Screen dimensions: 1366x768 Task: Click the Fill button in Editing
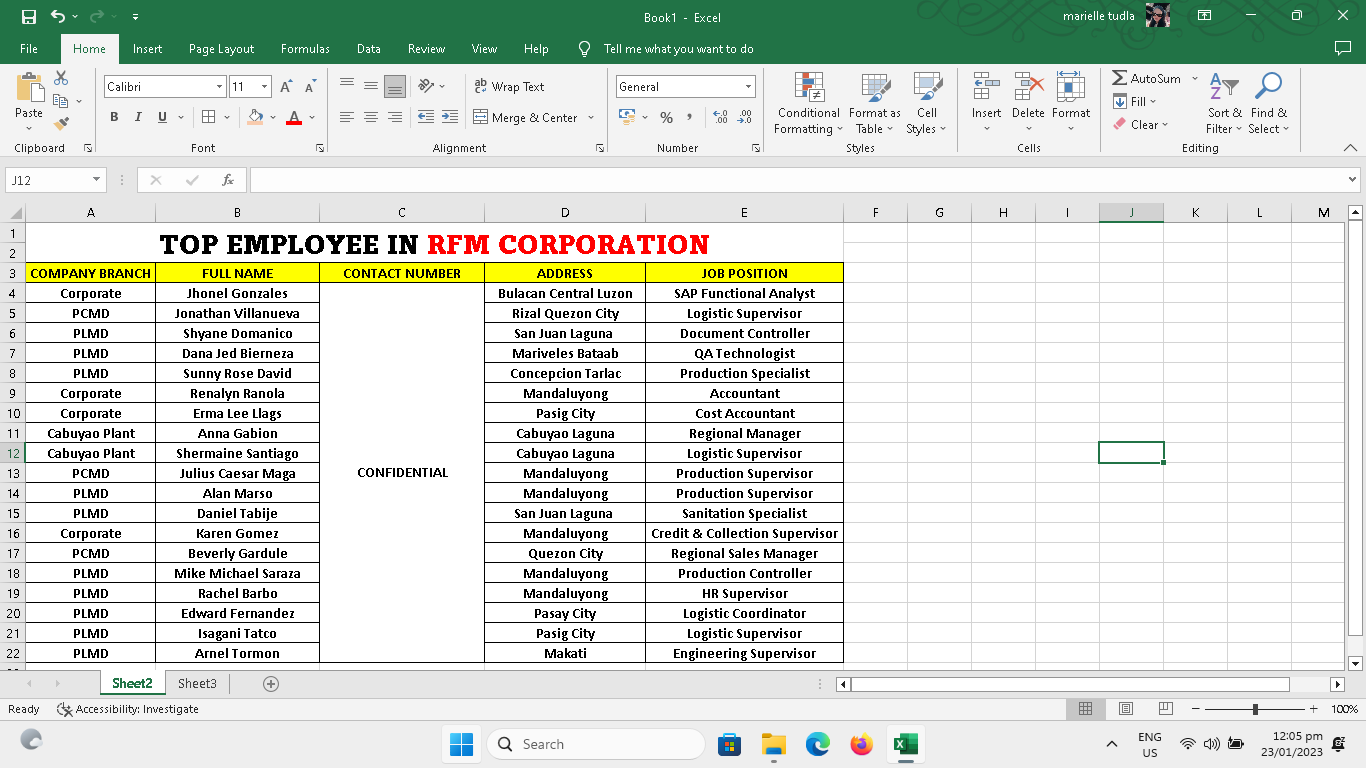pos(1134,101)
